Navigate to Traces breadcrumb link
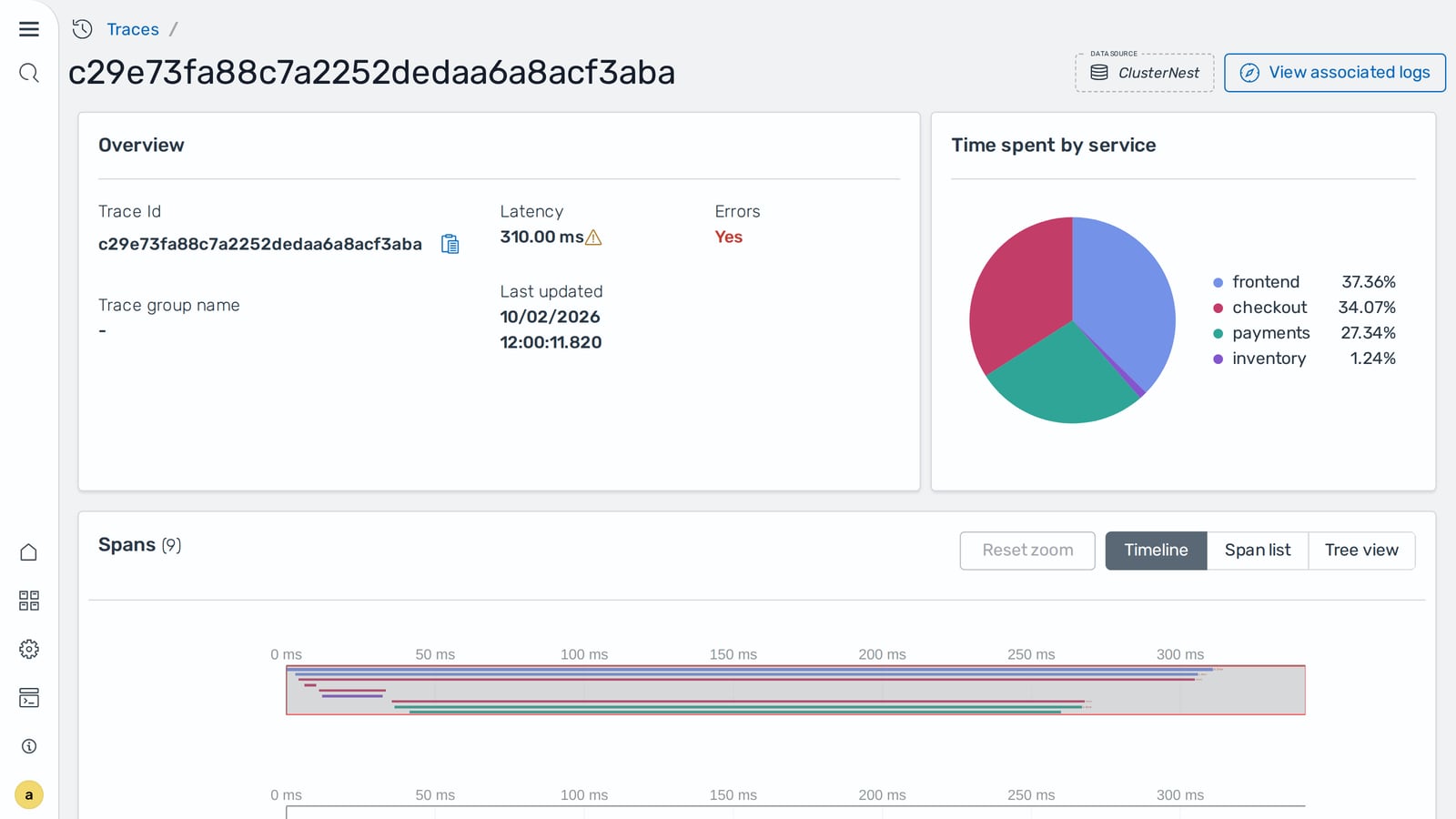Screen dimensions: 1456x819 pos(133,29)
